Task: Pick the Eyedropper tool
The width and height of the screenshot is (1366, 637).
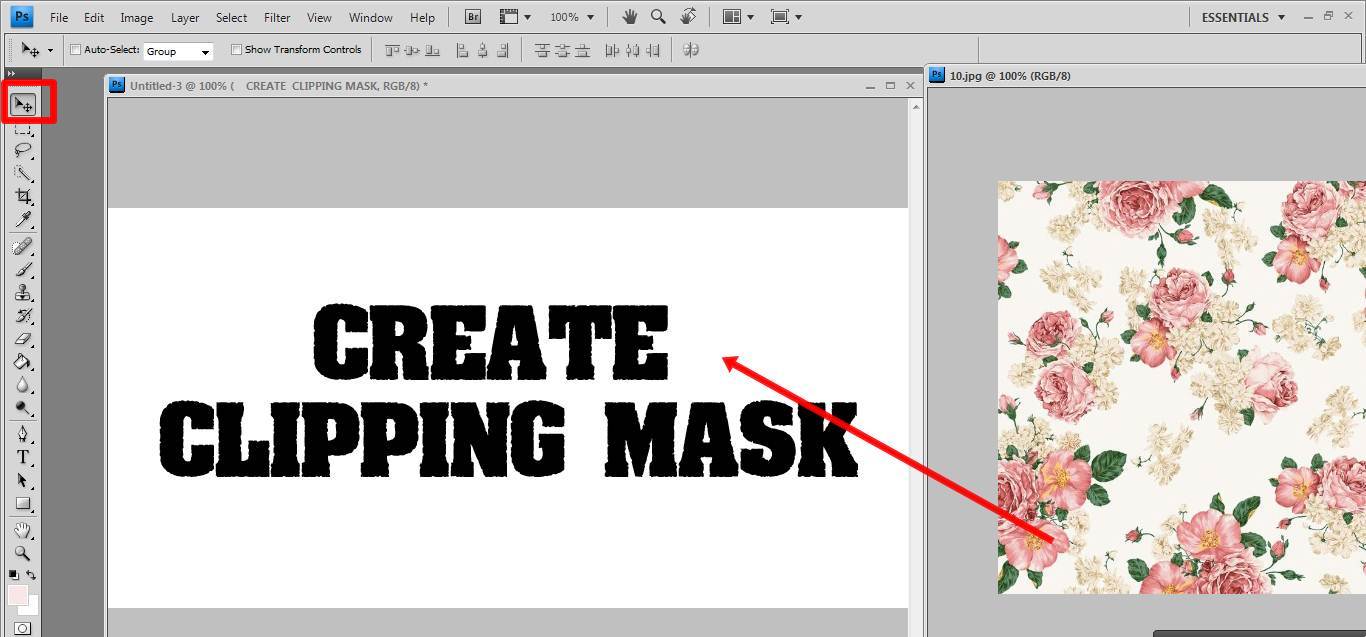Action: (23, 219)
